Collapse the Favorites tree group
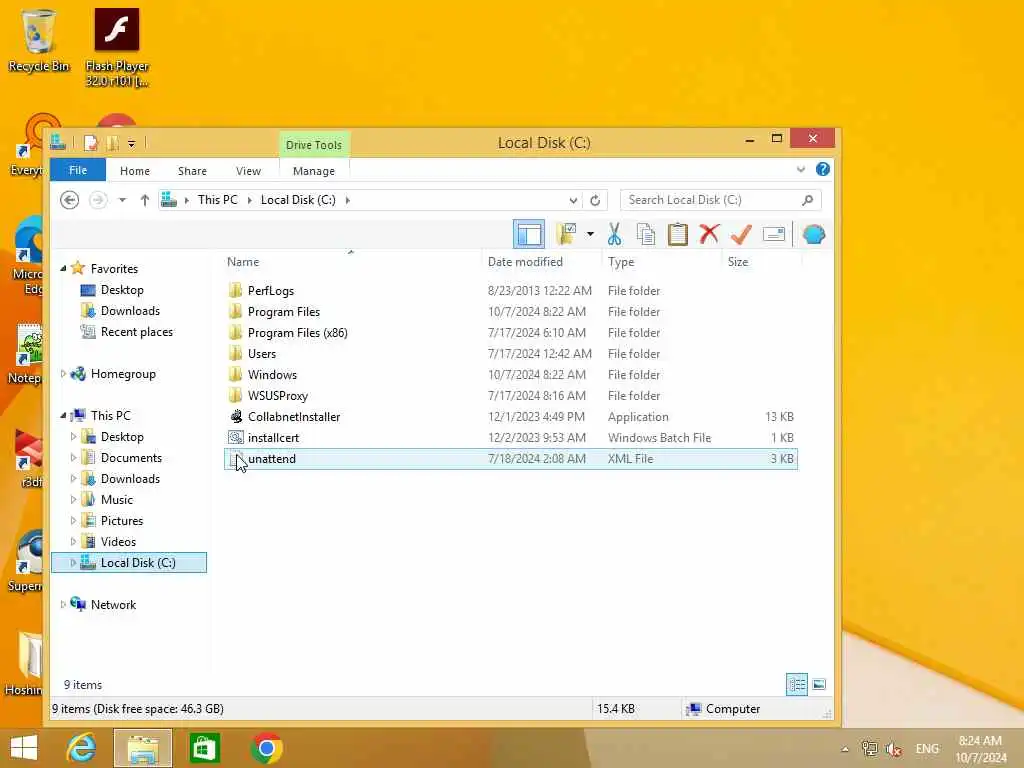Image resolution: width=1024 pixels, height=768 pixels. [x=63, y=268]
